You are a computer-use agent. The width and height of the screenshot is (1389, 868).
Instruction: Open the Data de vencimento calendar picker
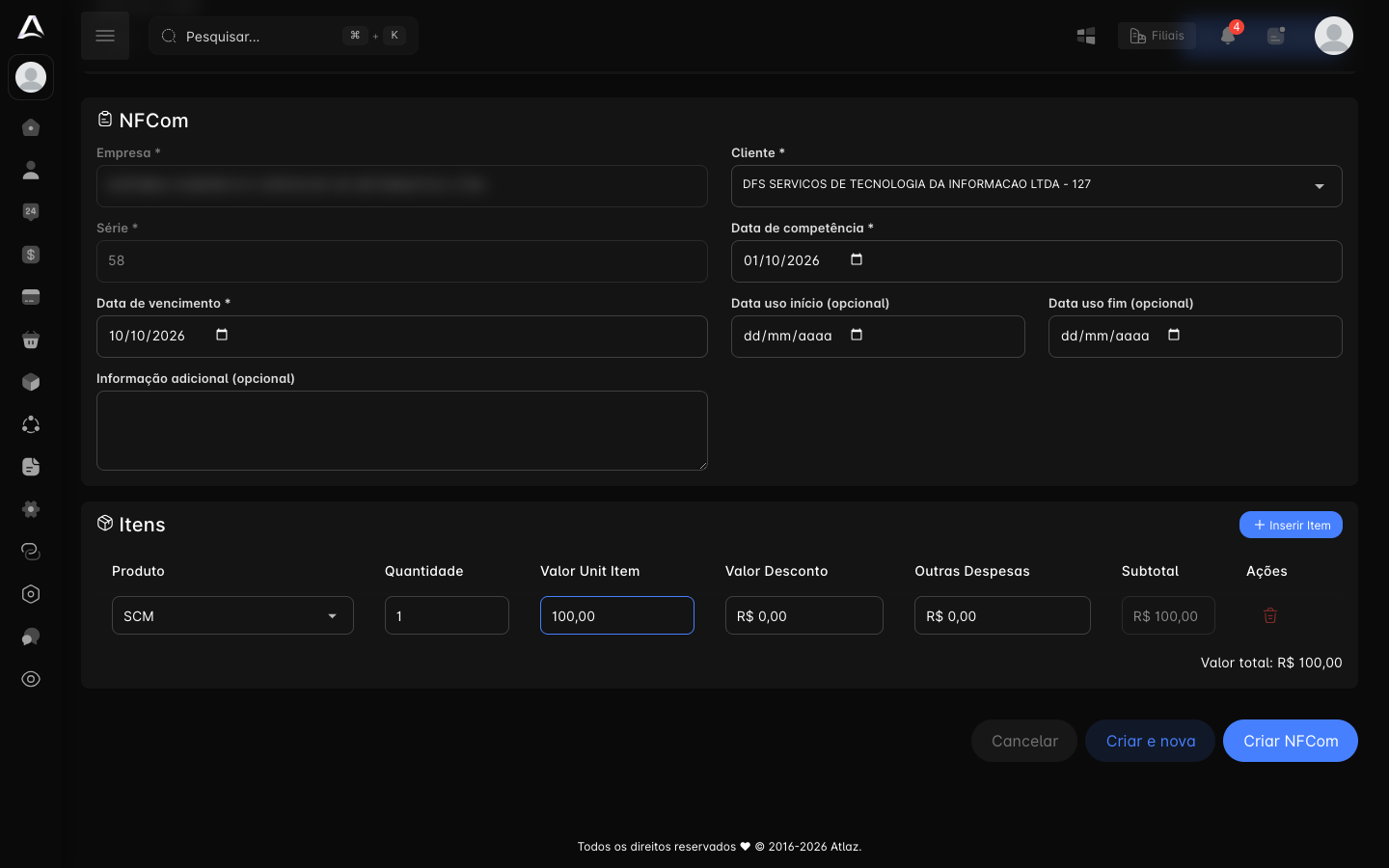click(222, 335)
